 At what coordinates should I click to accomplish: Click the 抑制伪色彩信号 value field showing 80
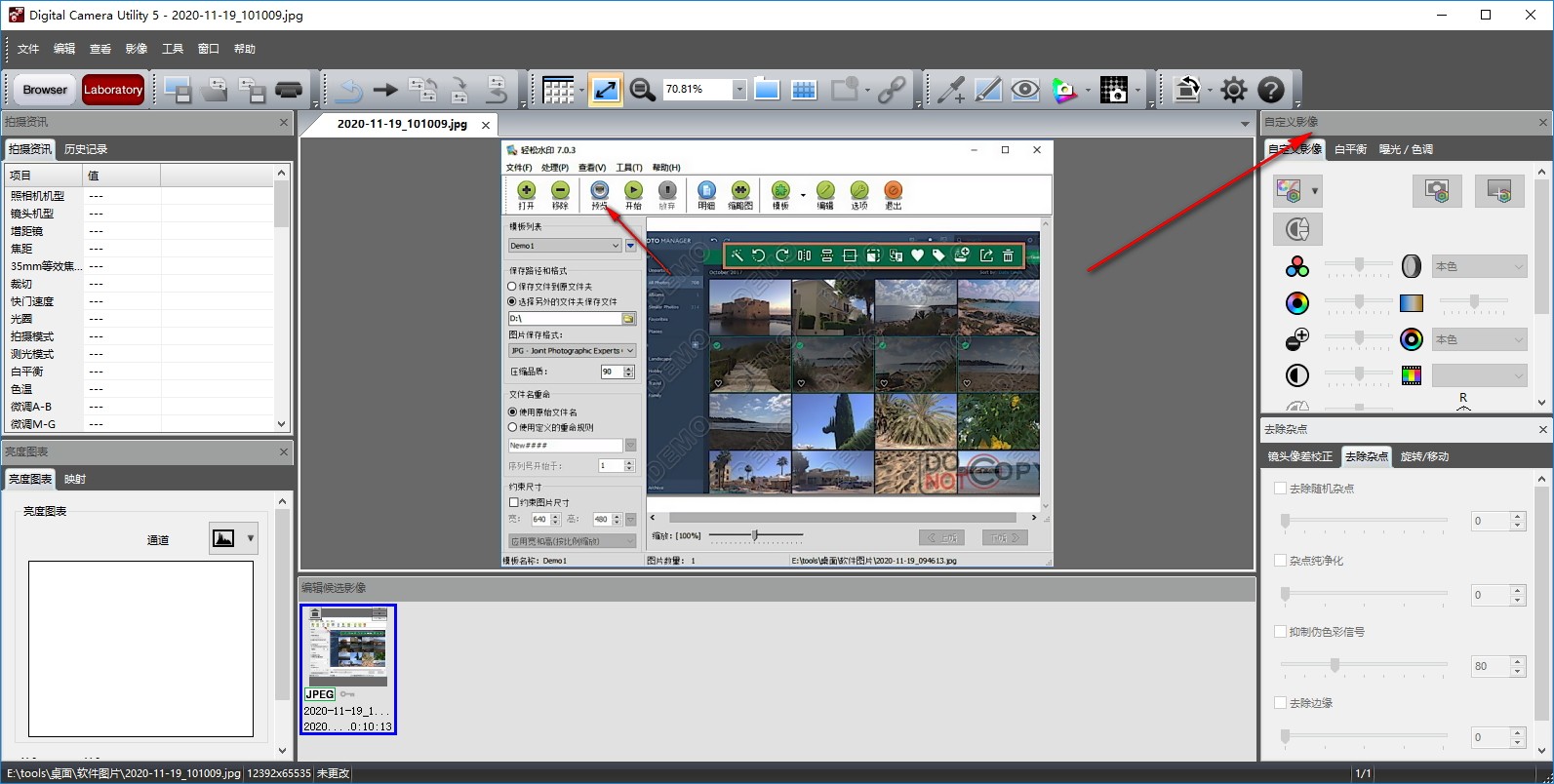(x=1491, y=666)
